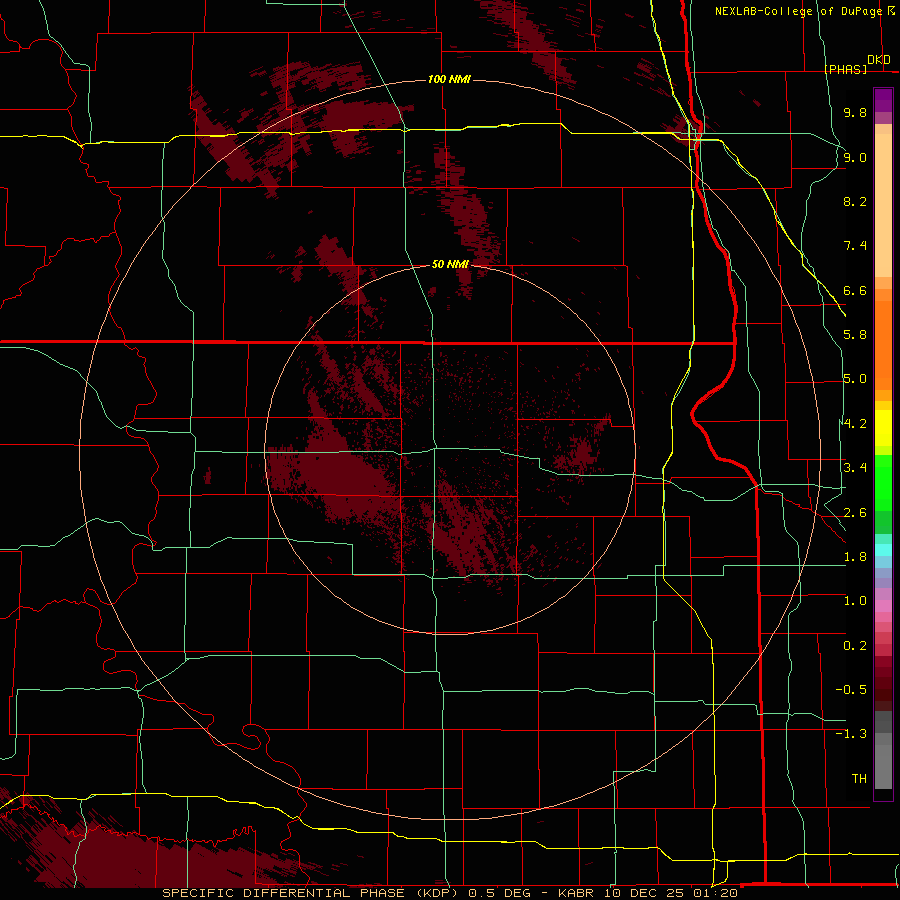Pick the pink band of the color bar

[x=883, y=606]
